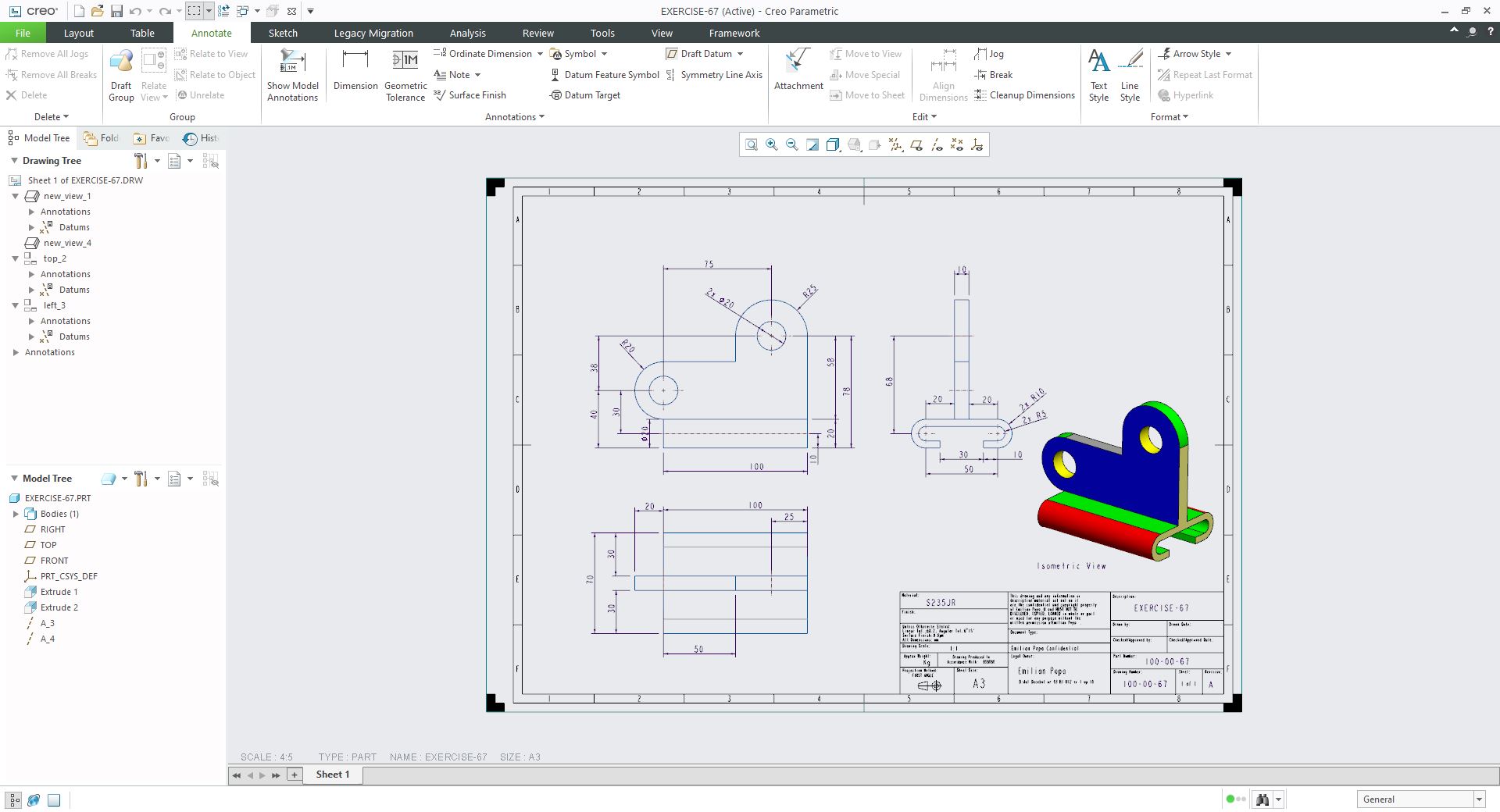Click the Repaint icon in graphics toolbar
Screen dimensions: 1500x812
coord(812,144)
